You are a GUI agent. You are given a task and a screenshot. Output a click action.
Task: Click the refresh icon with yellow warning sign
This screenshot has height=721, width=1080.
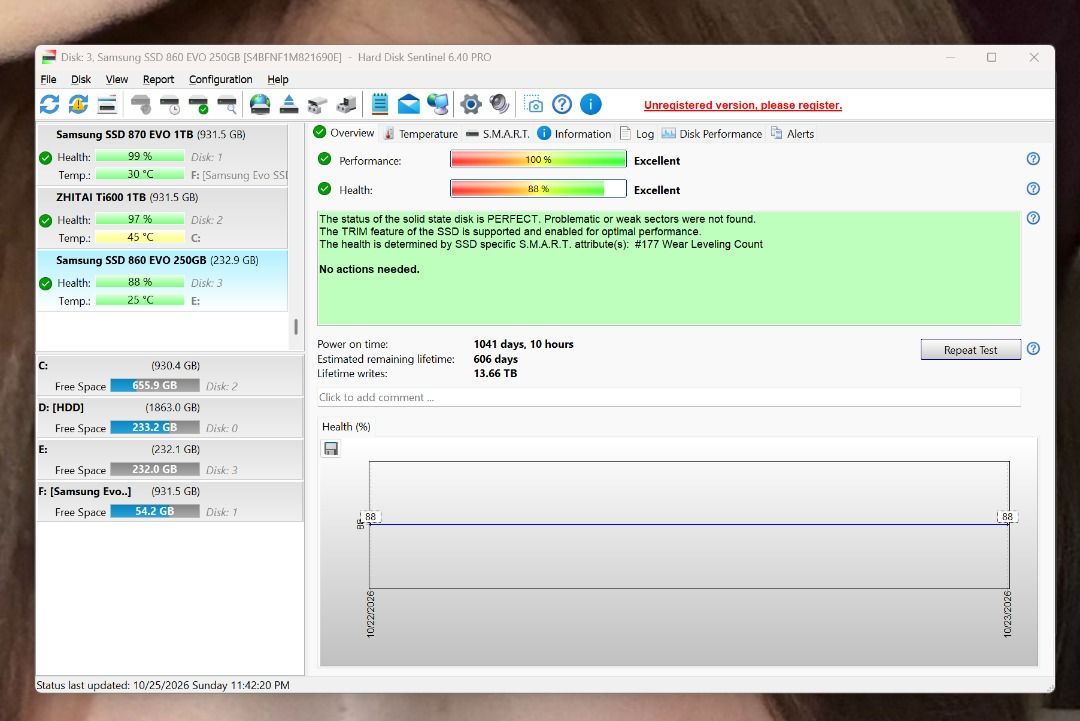tap(79, 105)
